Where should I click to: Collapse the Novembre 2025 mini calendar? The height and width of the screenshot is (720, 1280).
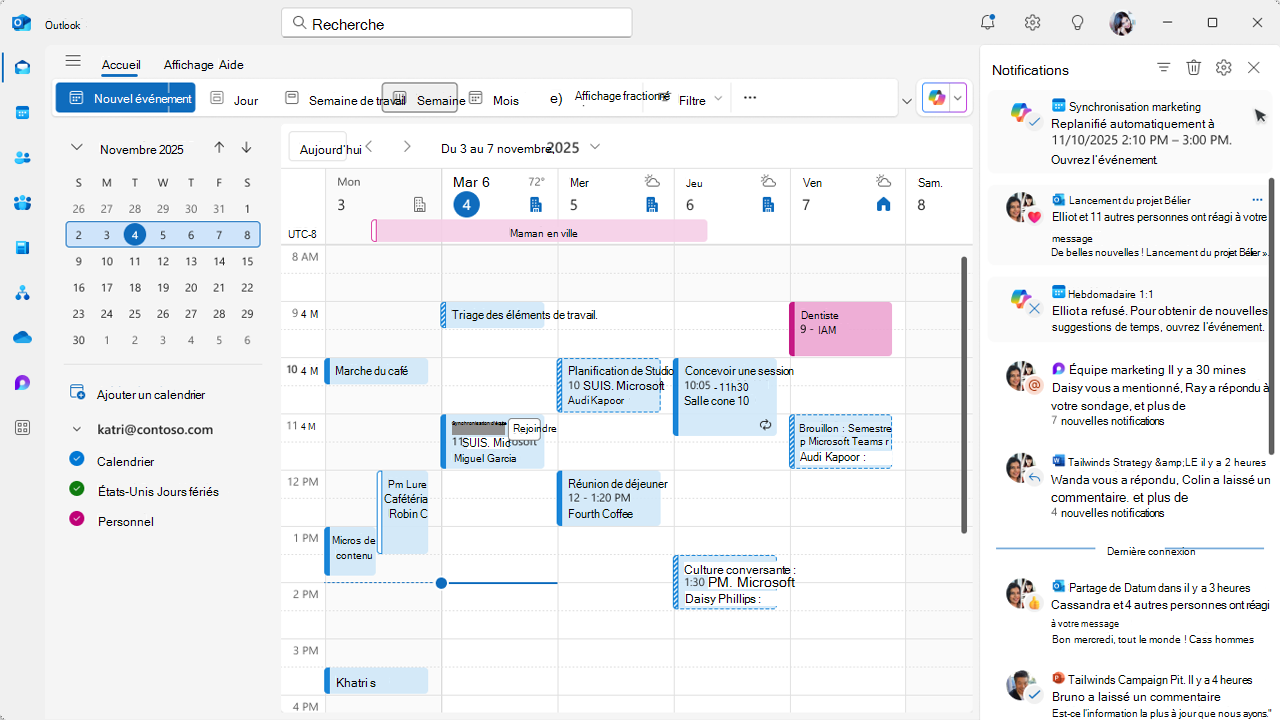pyautogui.click(x=76, y=148)
